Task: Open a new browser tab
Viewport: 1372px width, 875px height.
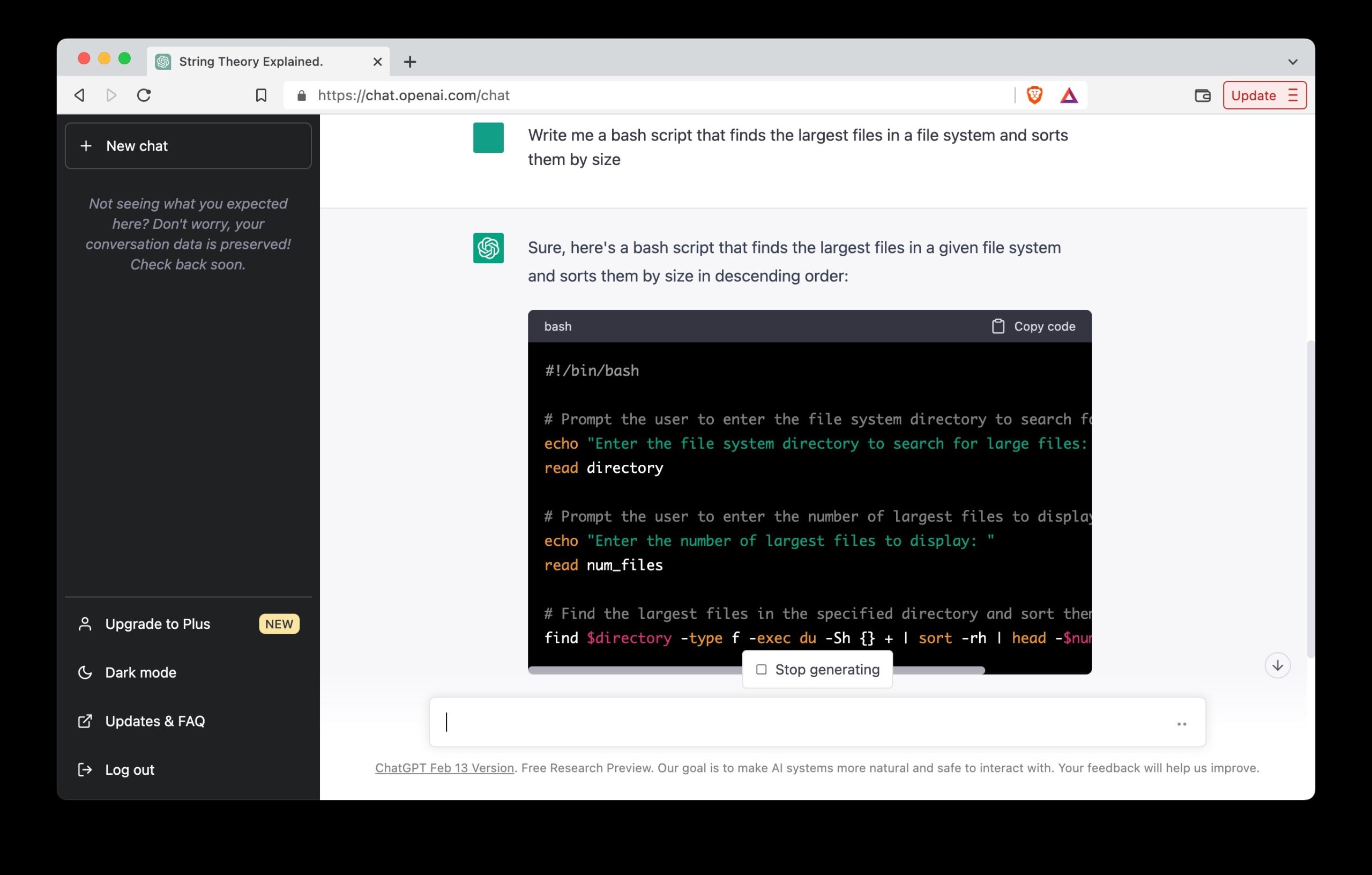Action: [x=409, y=62]
